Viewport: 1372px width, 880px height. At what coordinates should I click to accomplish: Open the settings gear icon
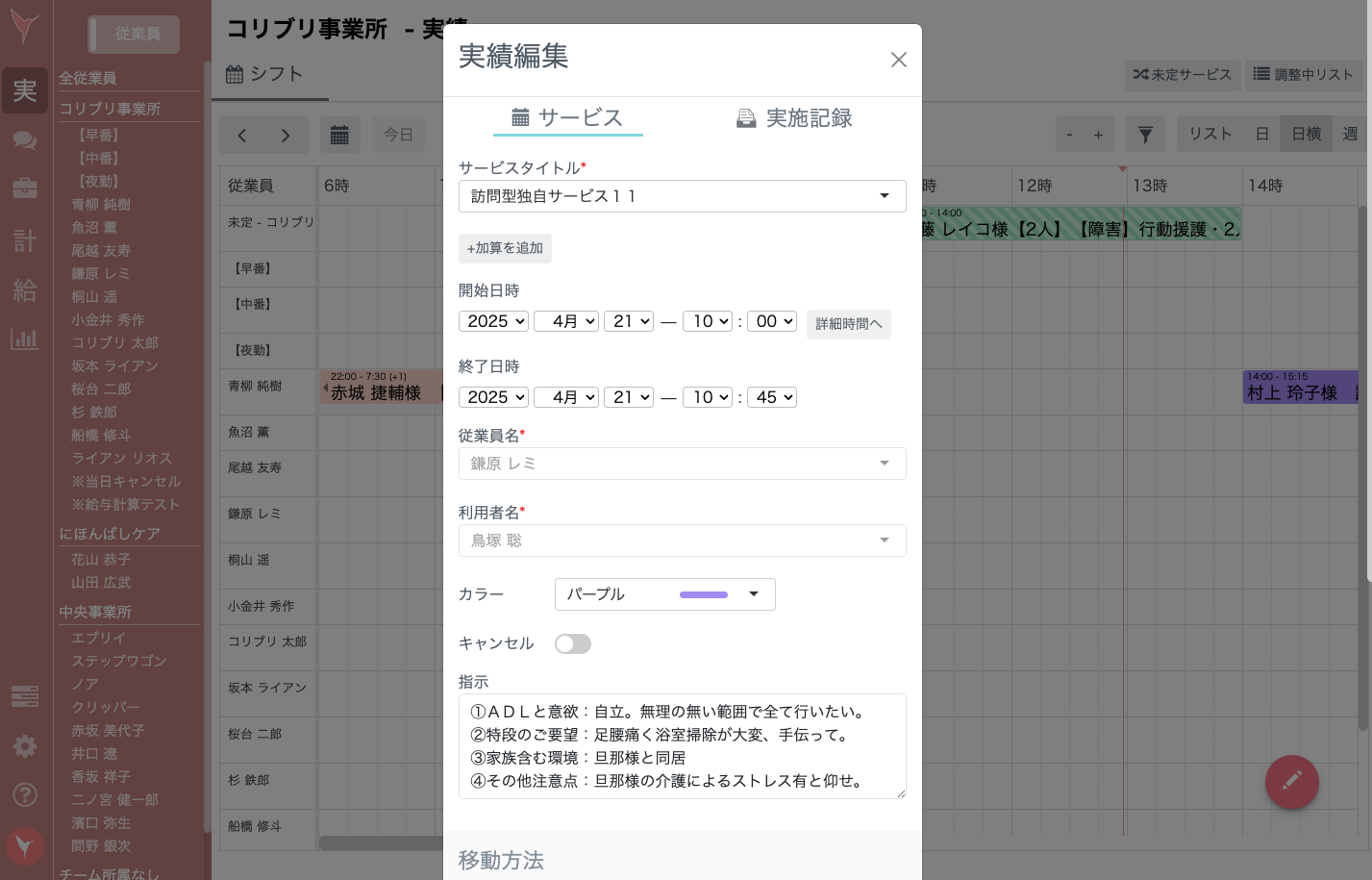coord(24,746)
